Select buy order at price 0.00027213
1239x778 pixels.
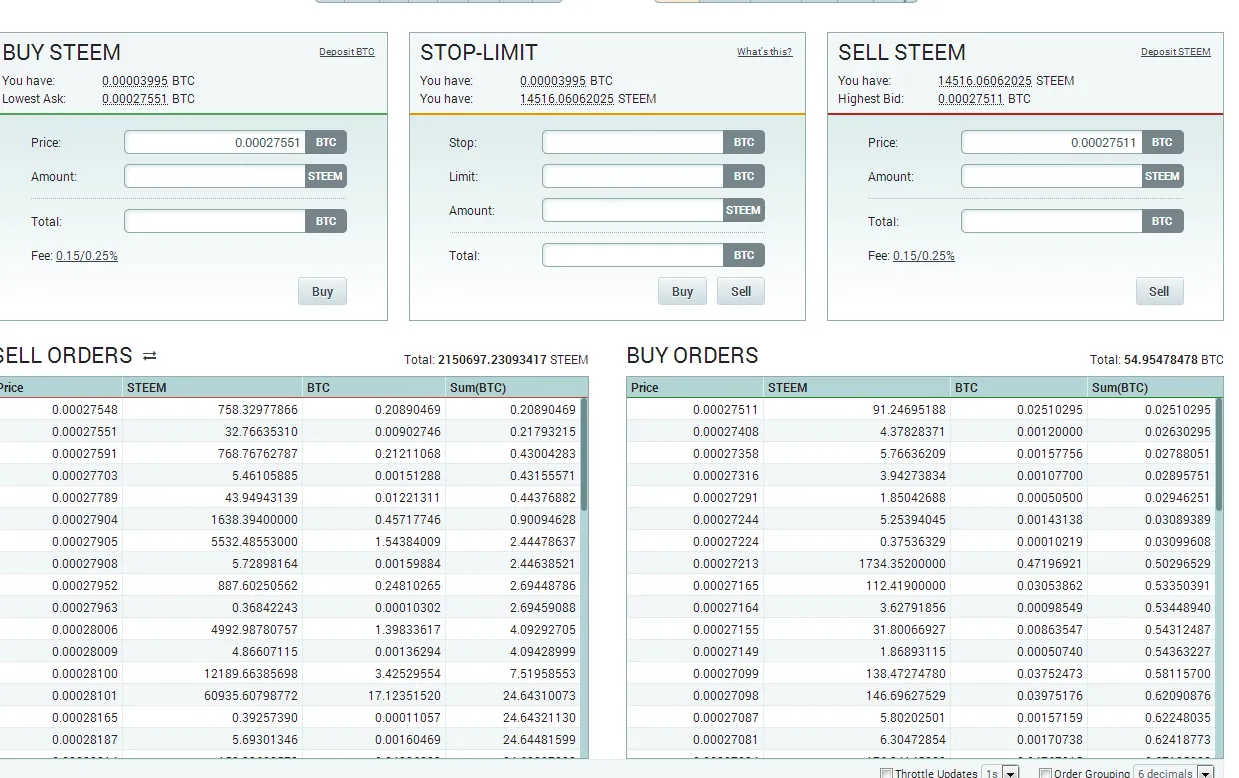click(x=921, y=564)
